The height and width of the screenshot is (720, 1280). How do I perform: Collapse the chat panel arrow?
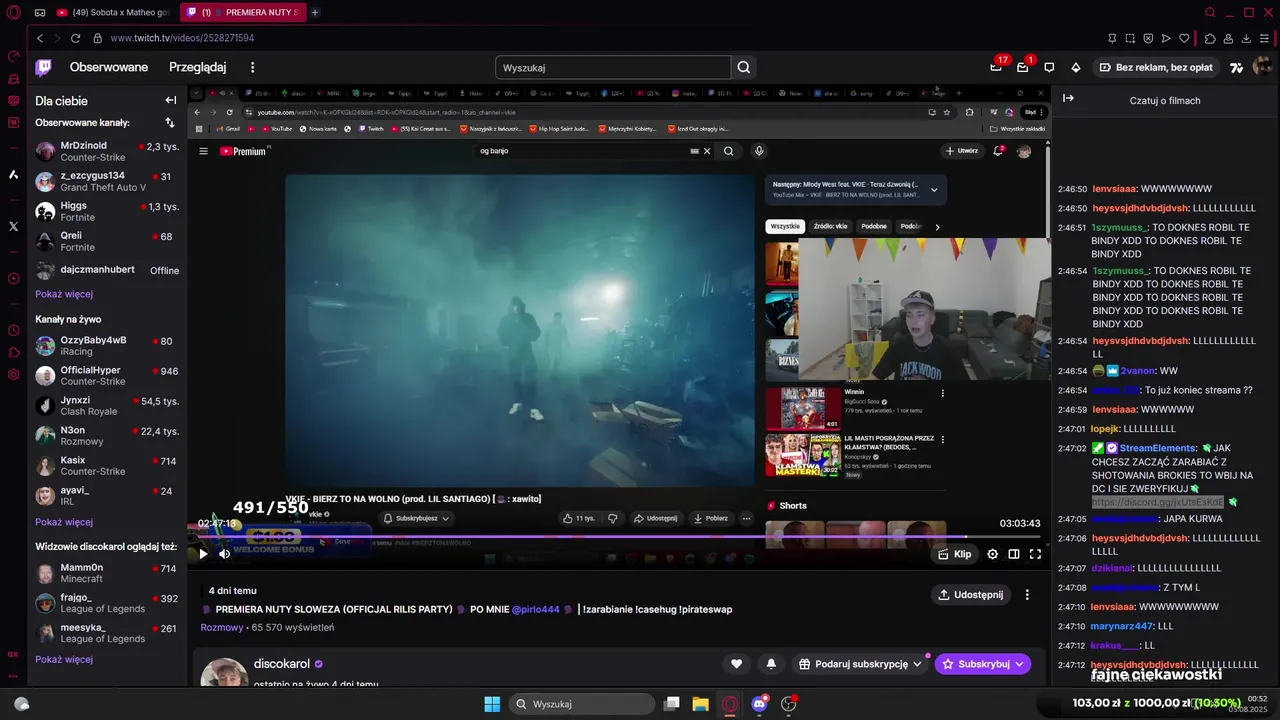tap(1068, 98)
